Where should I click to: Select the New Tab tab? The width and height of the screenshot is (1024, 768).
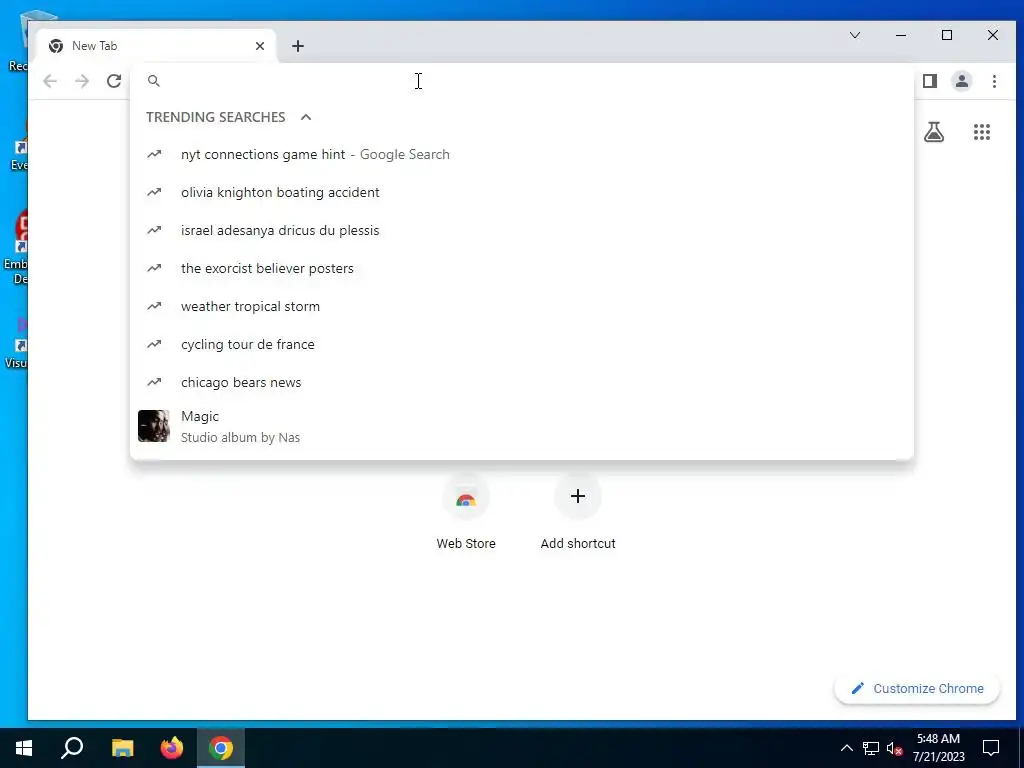pos(157,46)
